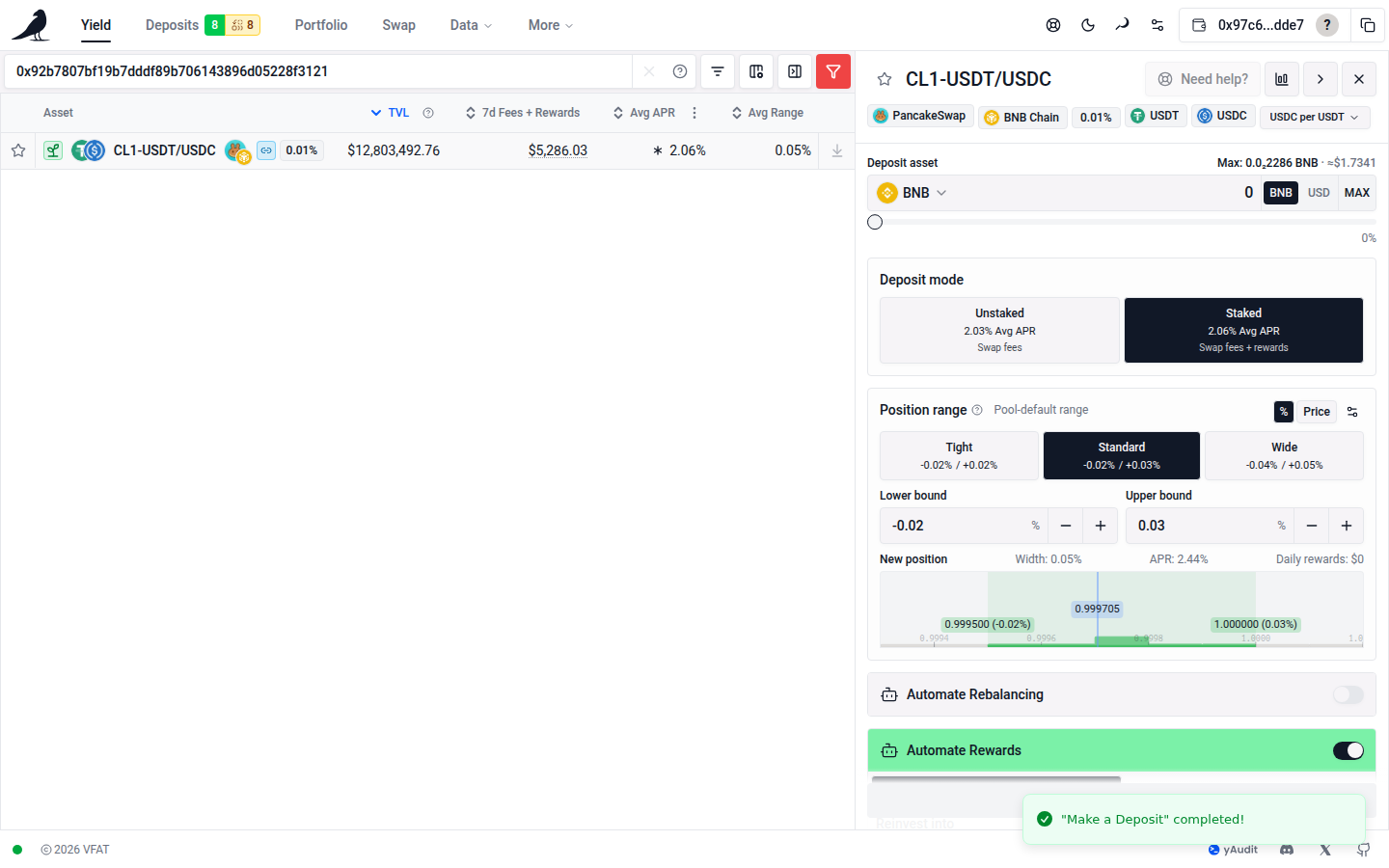Favorite the CL1-USDT/USDC table row
The height and width of the screenshot is (868, 1389).
(18, 150)
